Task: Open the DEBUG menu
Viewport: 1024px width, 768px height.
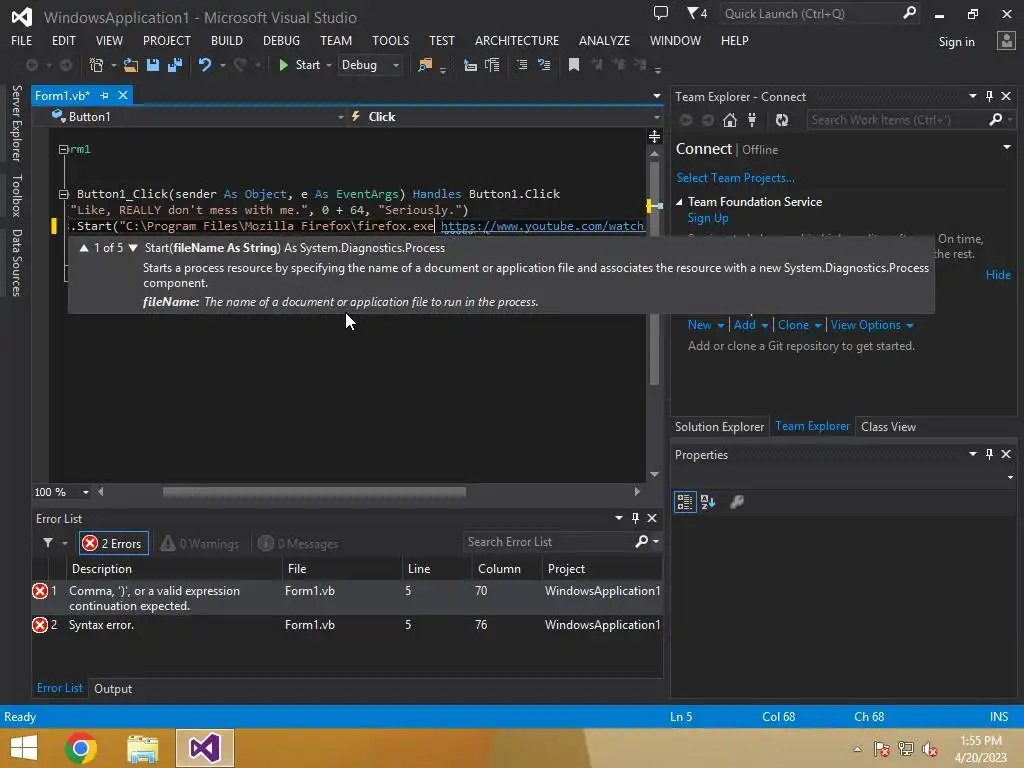Action: coord(281,40)
